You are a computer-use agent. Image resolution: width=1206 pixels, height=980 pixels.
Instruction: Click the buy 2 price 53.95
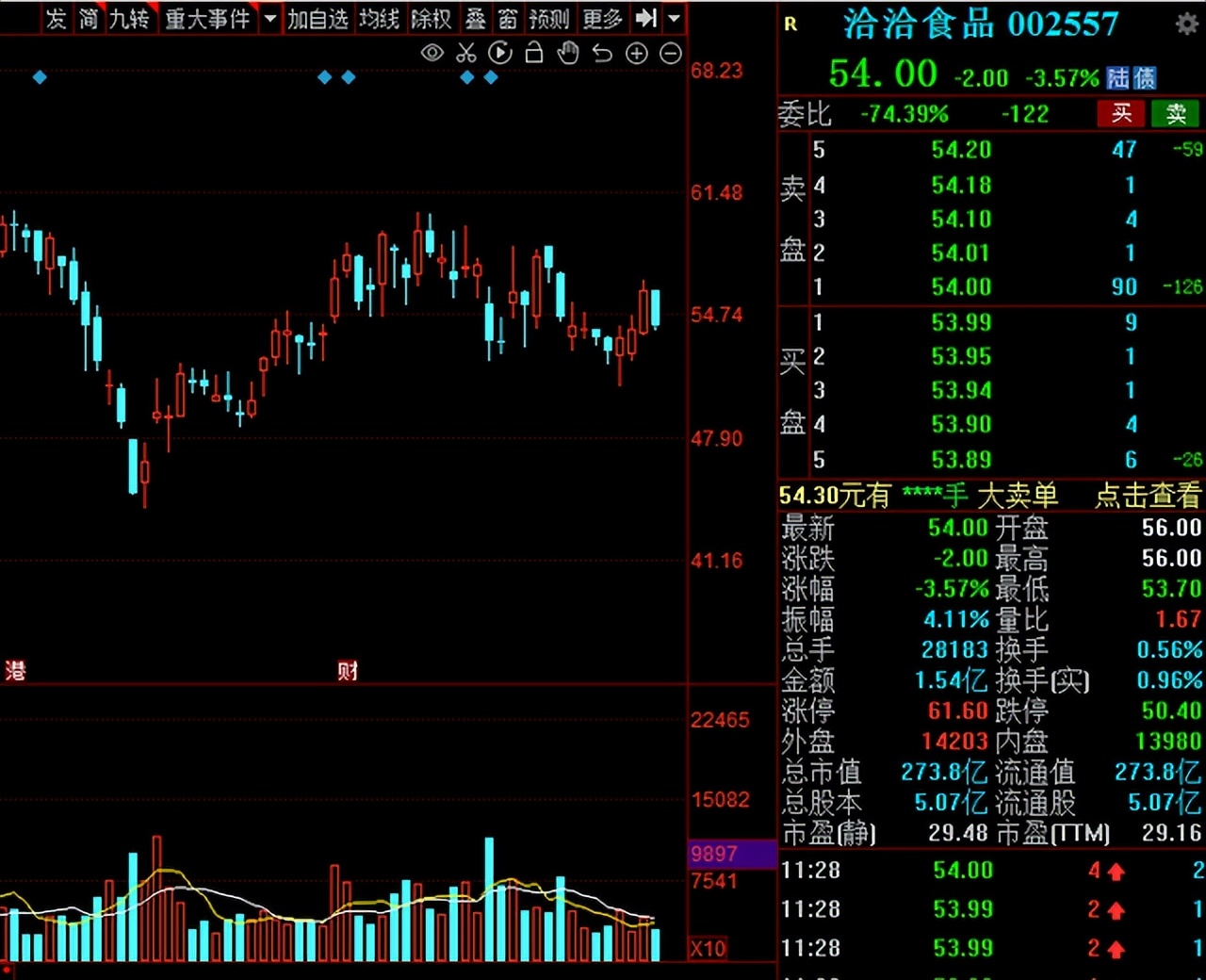click(961, 356)
